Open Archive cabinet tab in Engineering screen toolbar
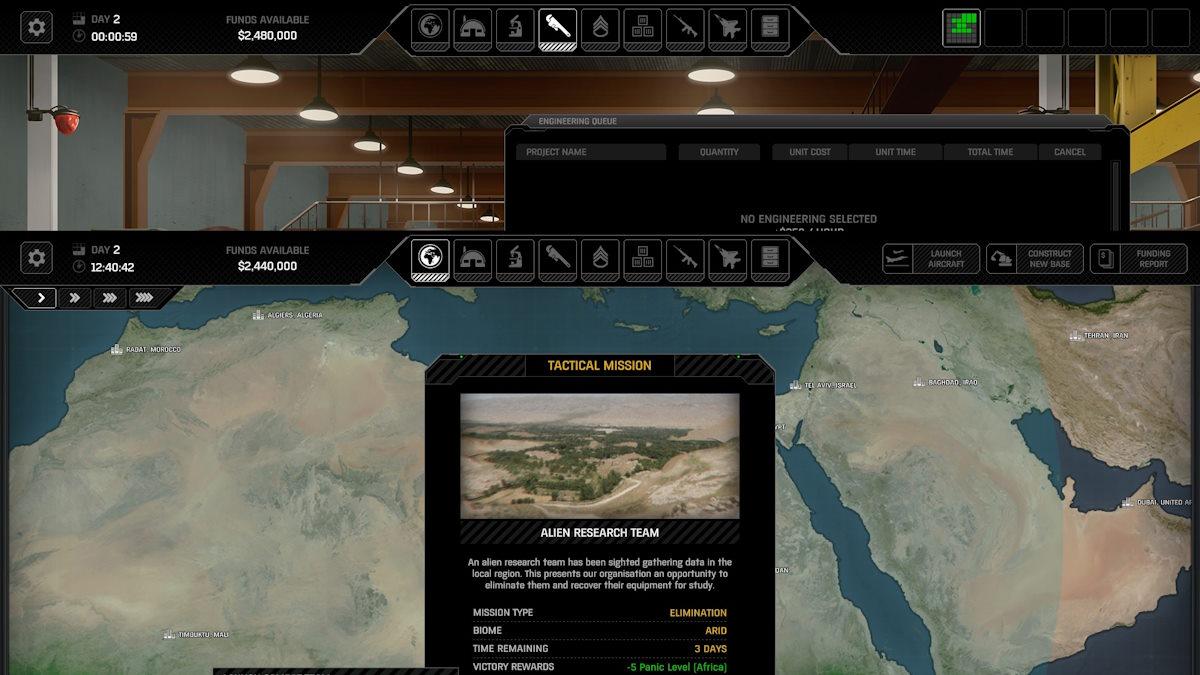The width and height of the screenshot is (1200, 675). tap(769, 28)
